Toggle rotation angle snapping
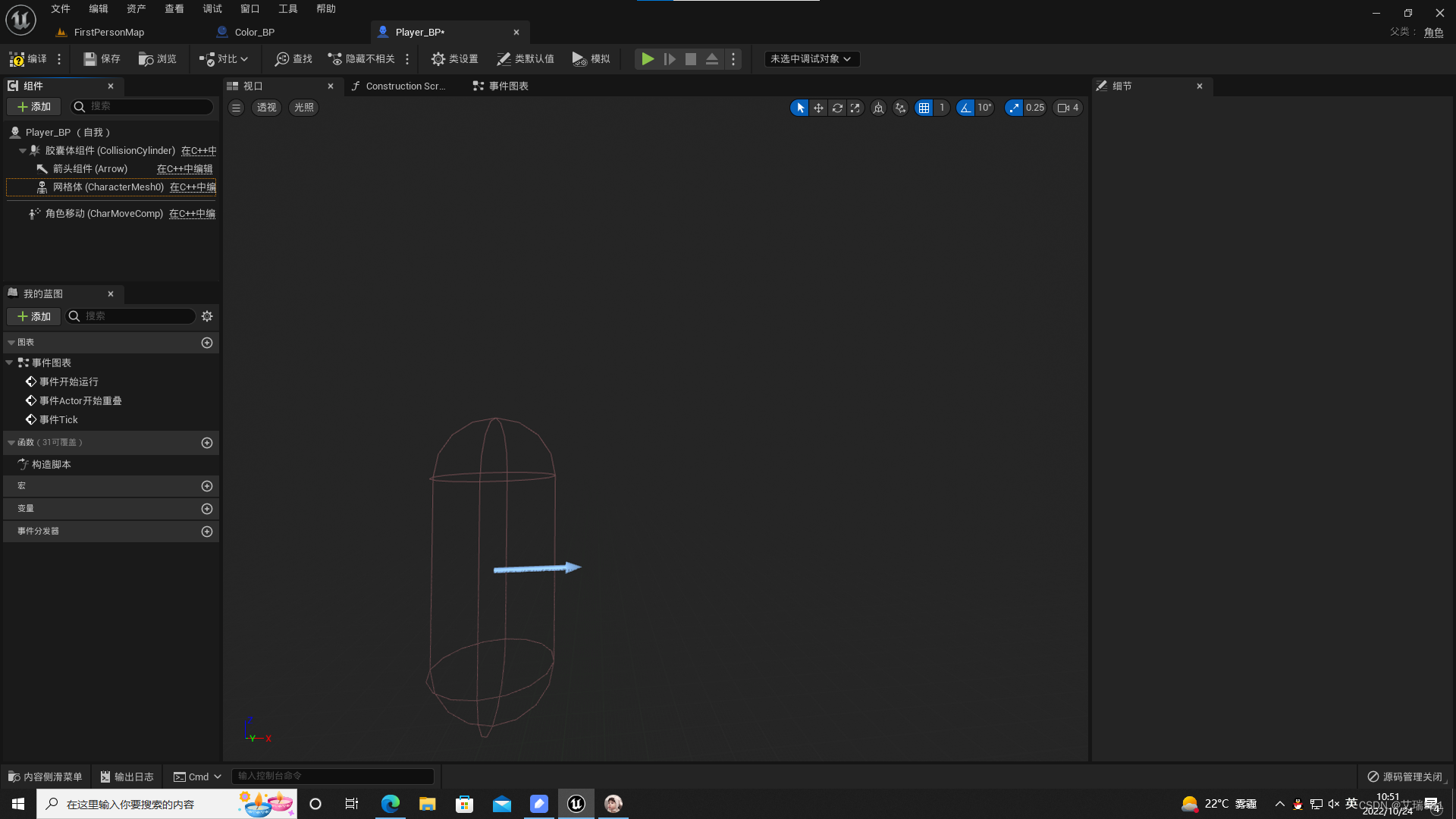This screenshot has width=1456, height=819. click(x=965, y=108)
